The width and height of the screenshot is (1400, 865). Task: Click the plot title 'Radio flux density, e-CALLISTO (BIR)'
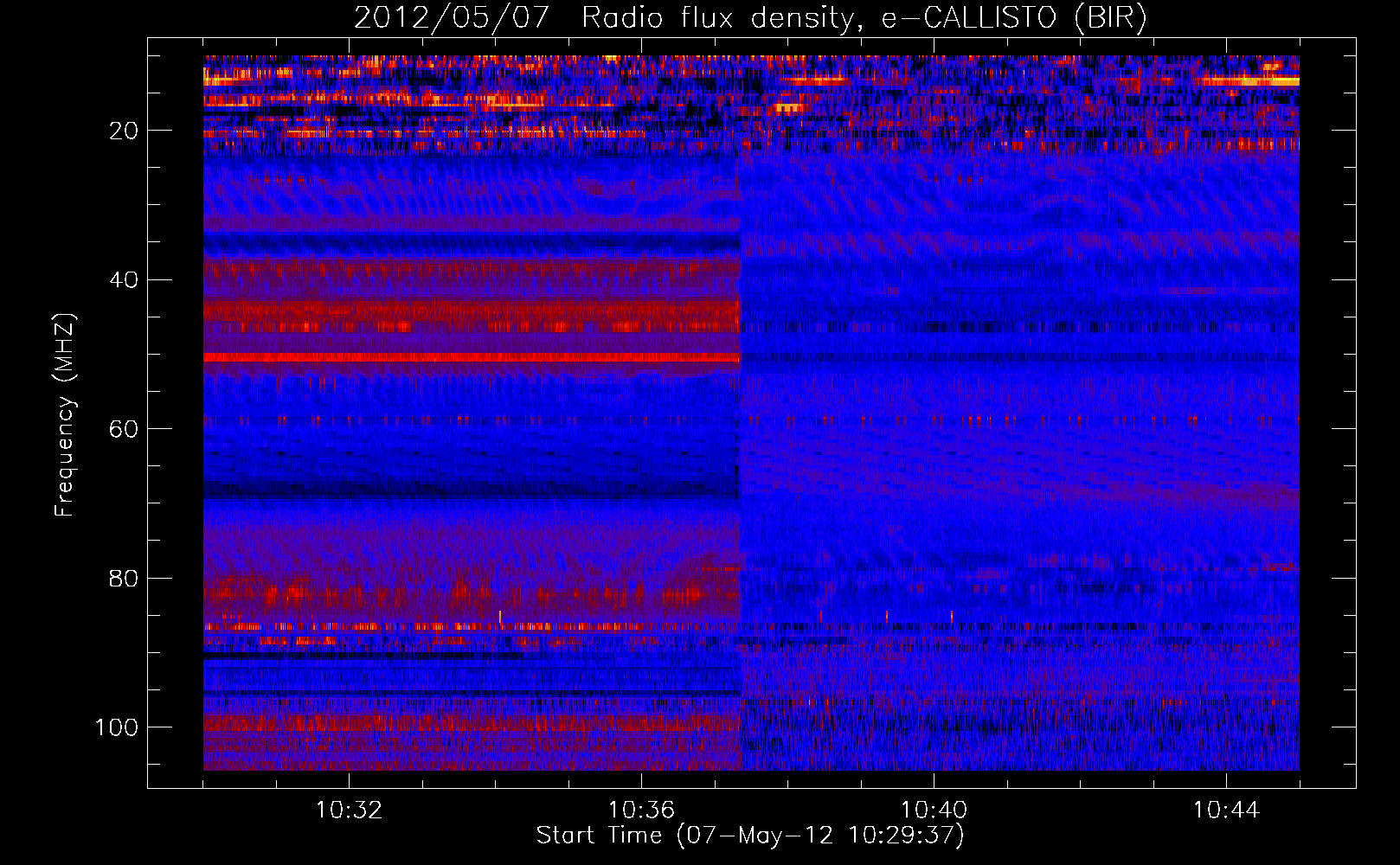click(x=864, y=18)
